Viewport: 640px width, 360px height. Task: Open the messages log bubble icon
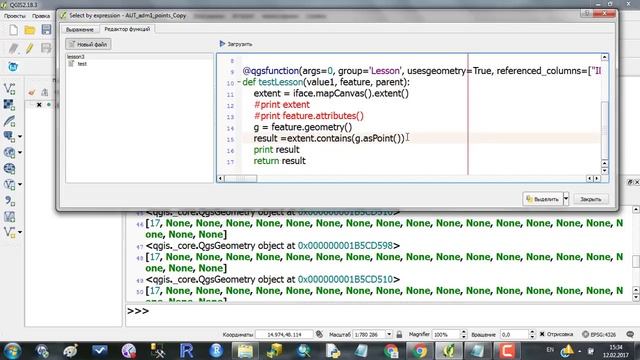click(x=630, y=334)
